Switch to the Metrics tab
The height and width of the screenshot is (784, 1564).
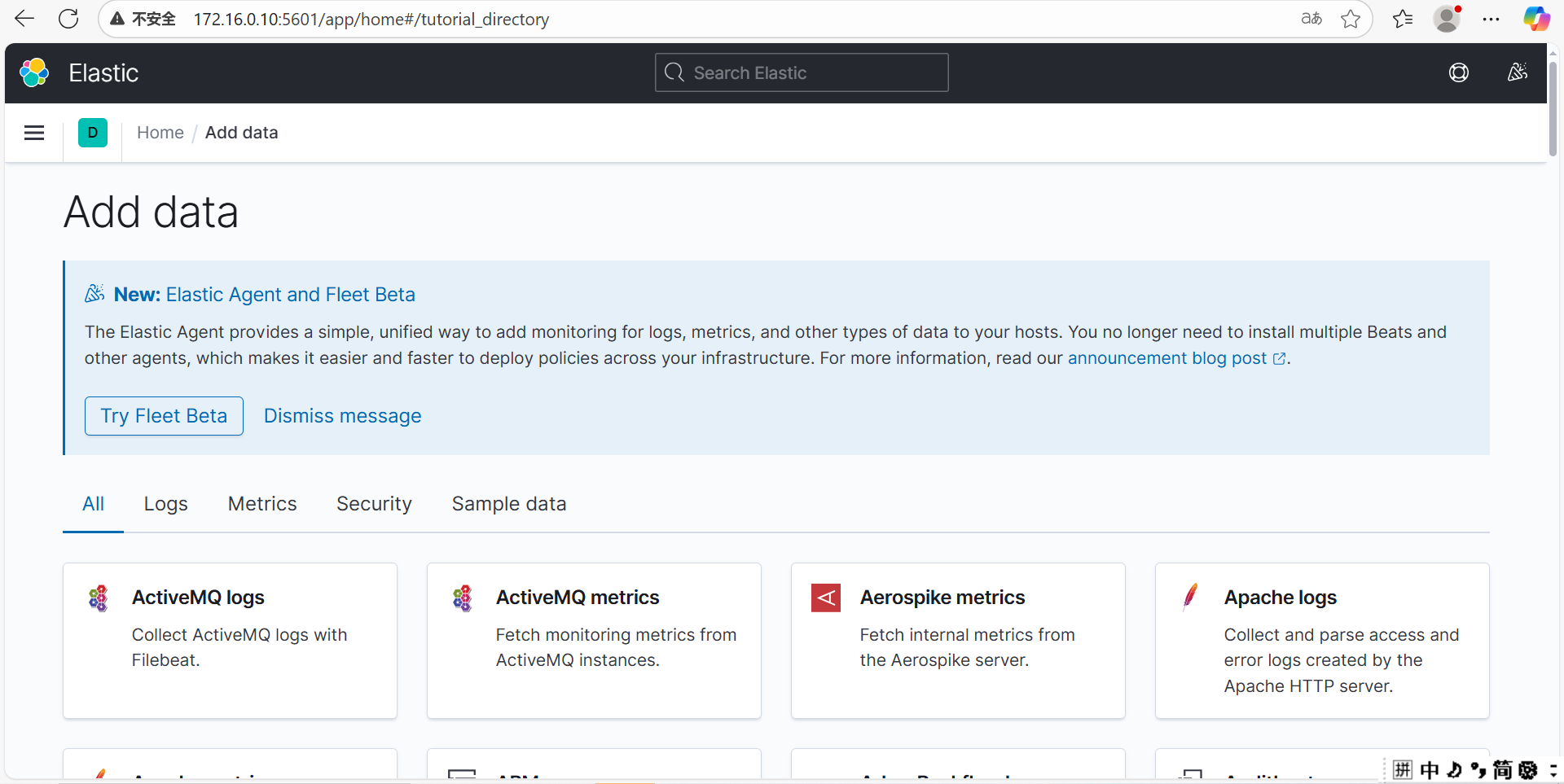(x=262, y=504)
